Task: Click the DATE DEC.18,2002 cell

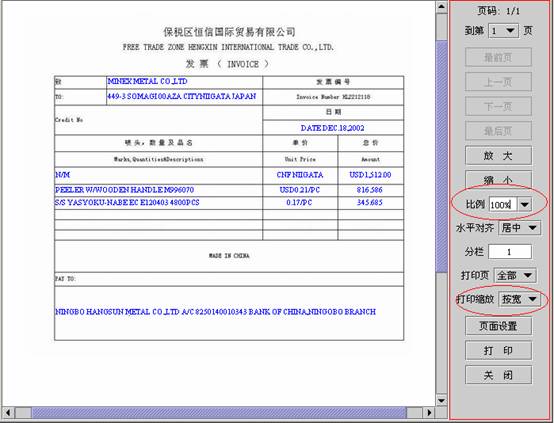Action: point(332,128)
